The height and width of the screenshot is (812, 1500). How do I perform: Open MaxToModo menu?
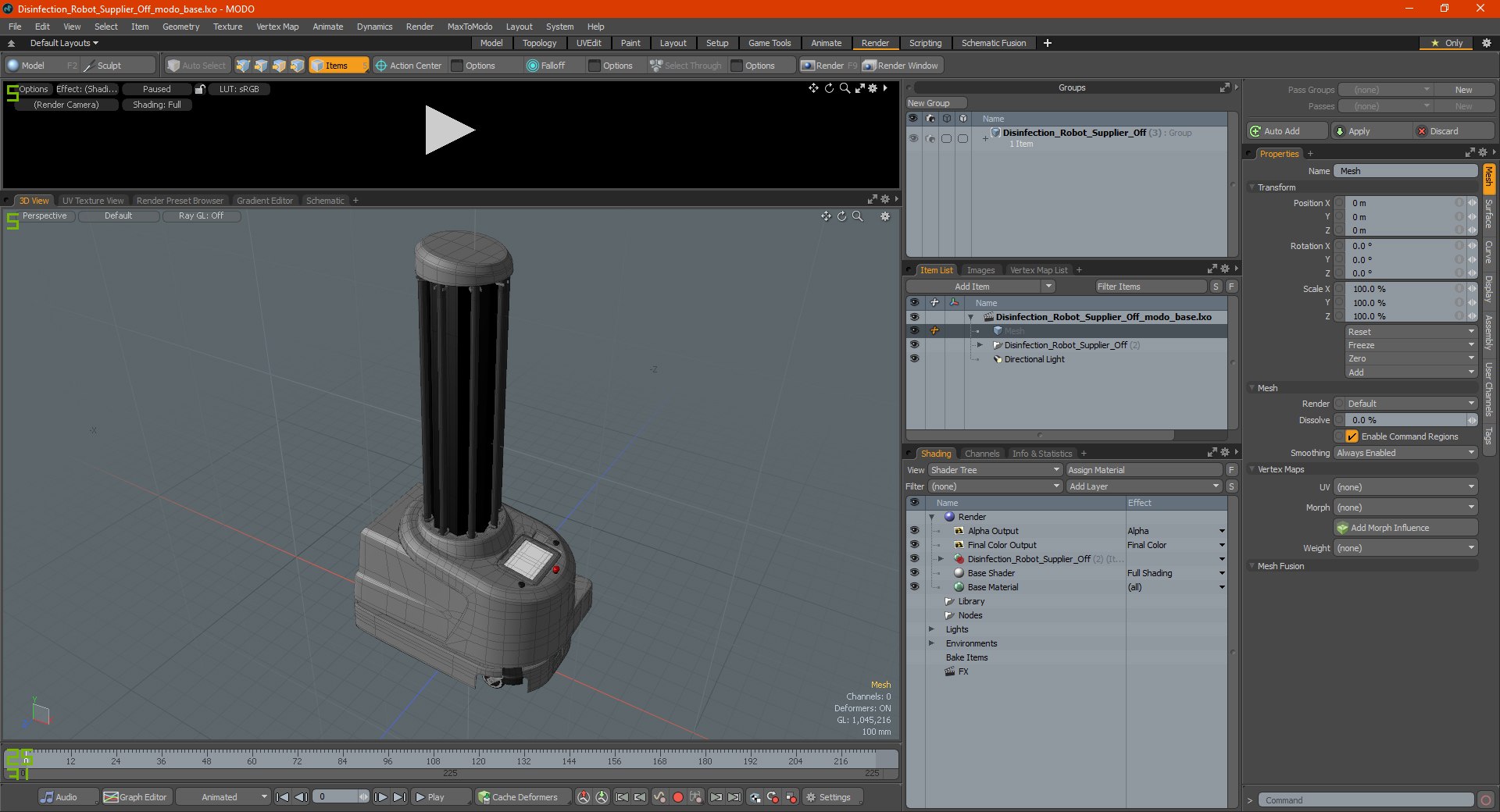point(470,27)
